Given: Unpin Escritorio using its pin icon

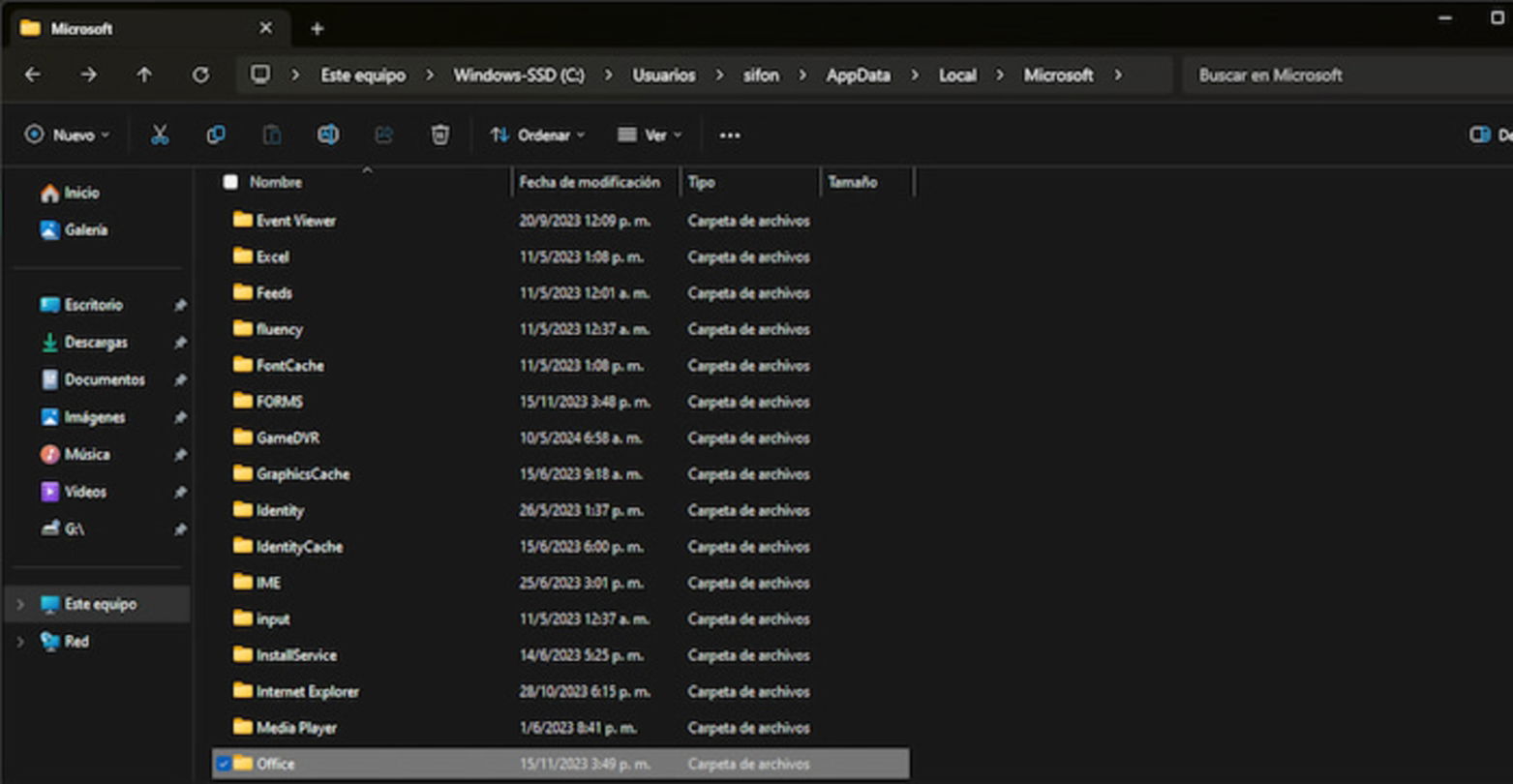Looking at the screenshot, I should (180, 305).
